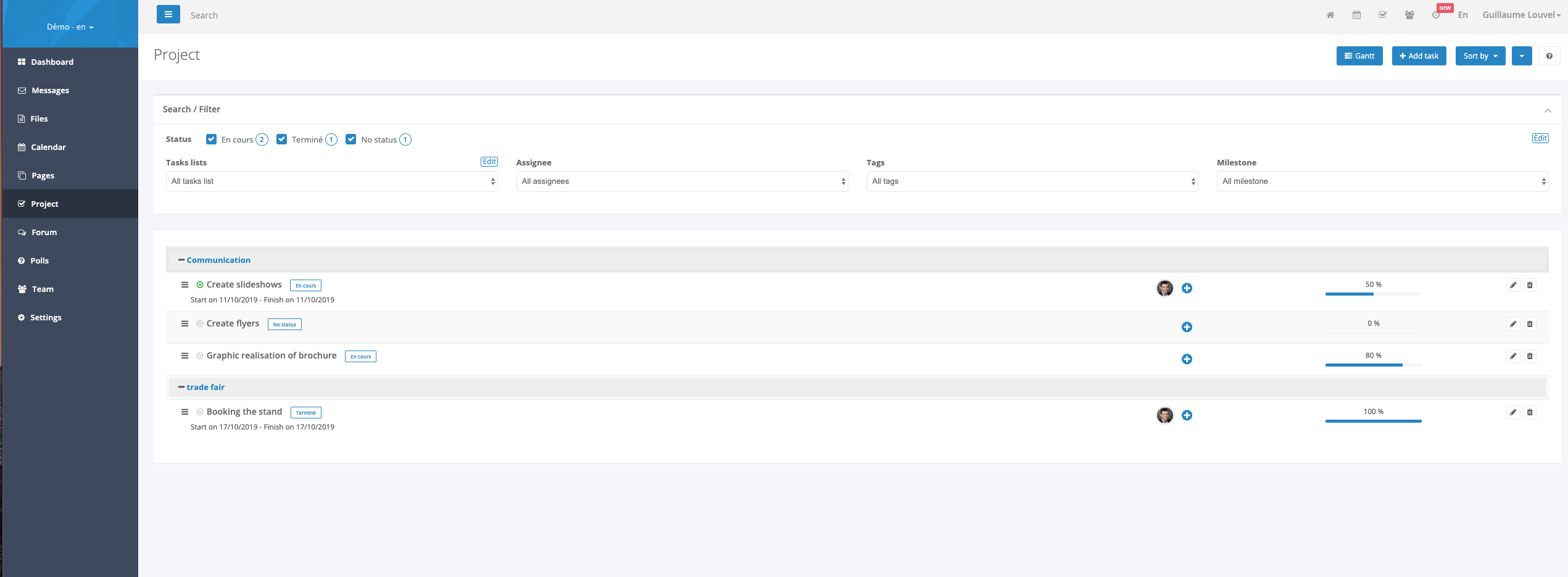
Task: Click the Create slideshows 50% progress bar
Action: tap(1373, 294)
